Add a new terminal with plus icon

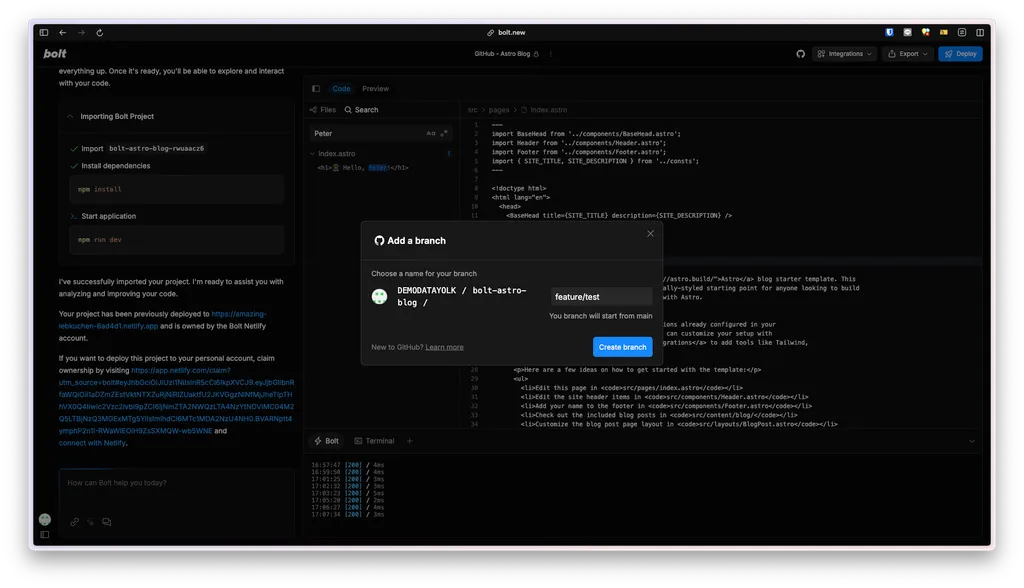(409, 441)
